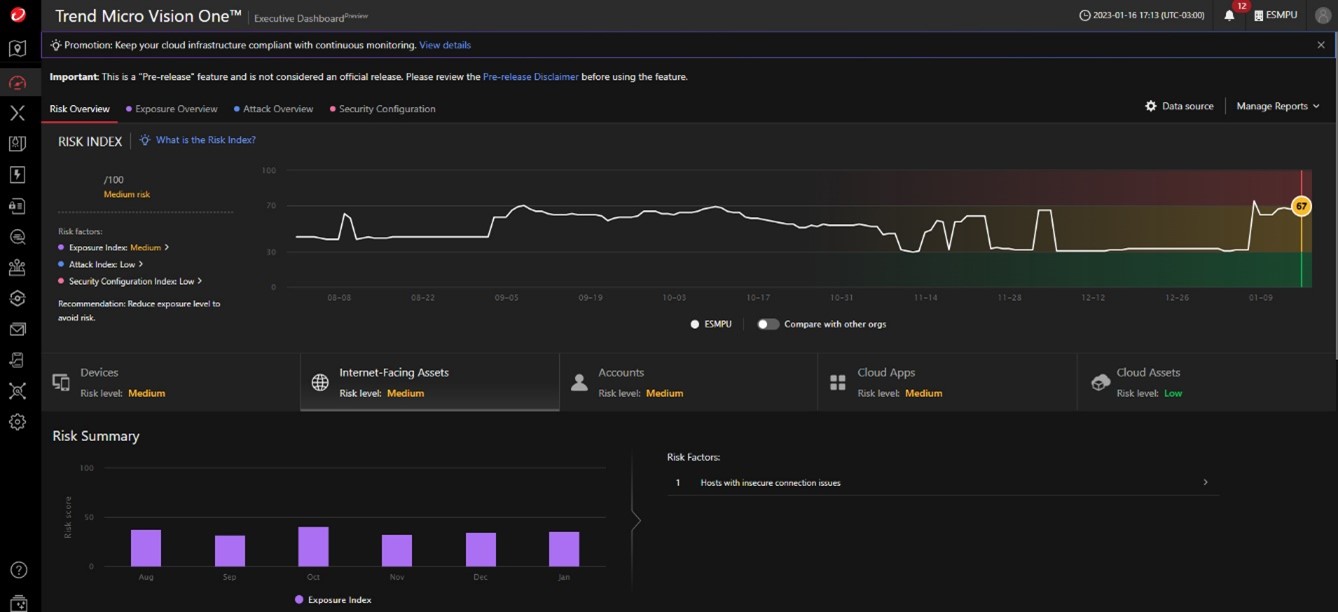Click What is the Risk Index link
This screenshot has height=612, width=1338.
click(205, 140)
